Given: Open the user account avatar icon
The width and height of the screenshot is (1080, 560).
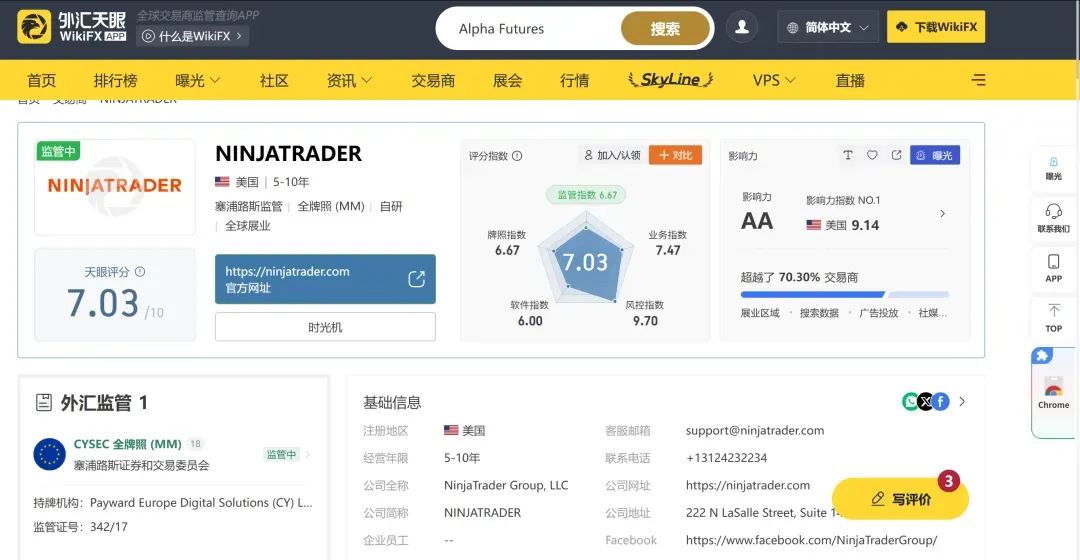Looking at the screenshot, I should (x=742, y=28).
